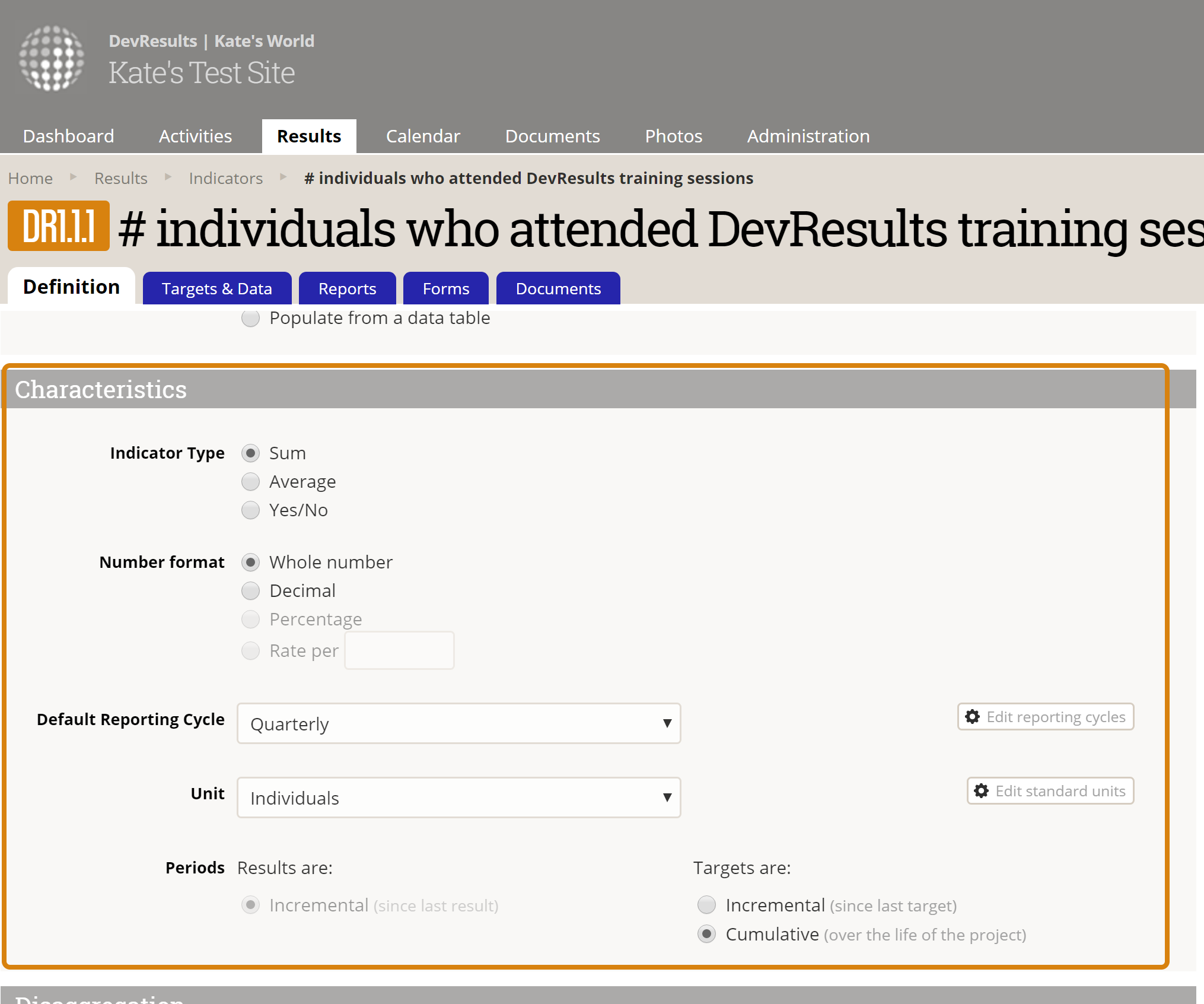1204x1004 pixels.
Task: Open the Reports tab
Action: coord(347,288)
